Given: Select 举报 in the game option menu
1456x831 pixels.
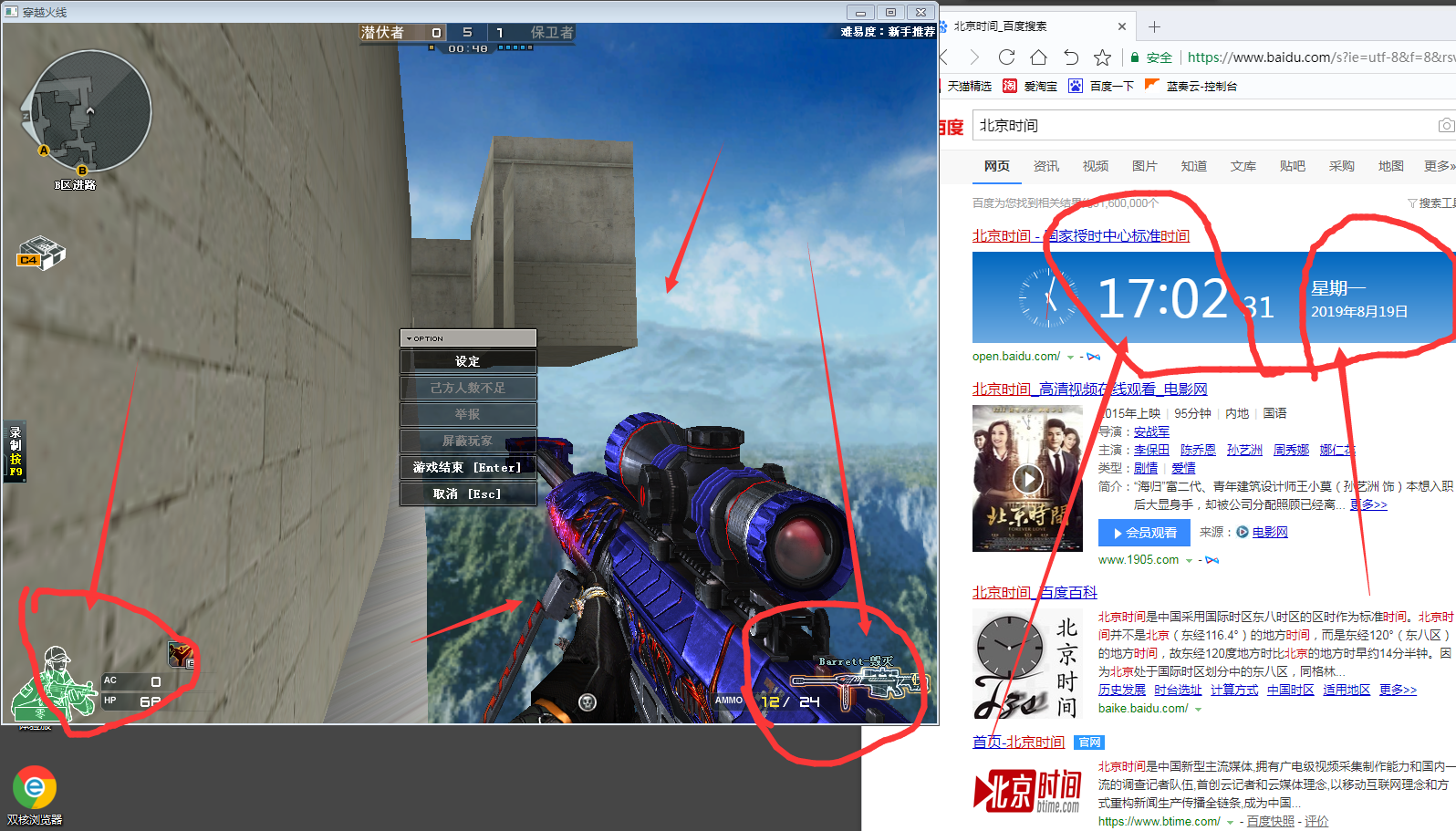Looking at the screenshot, I should pos(468,414).
